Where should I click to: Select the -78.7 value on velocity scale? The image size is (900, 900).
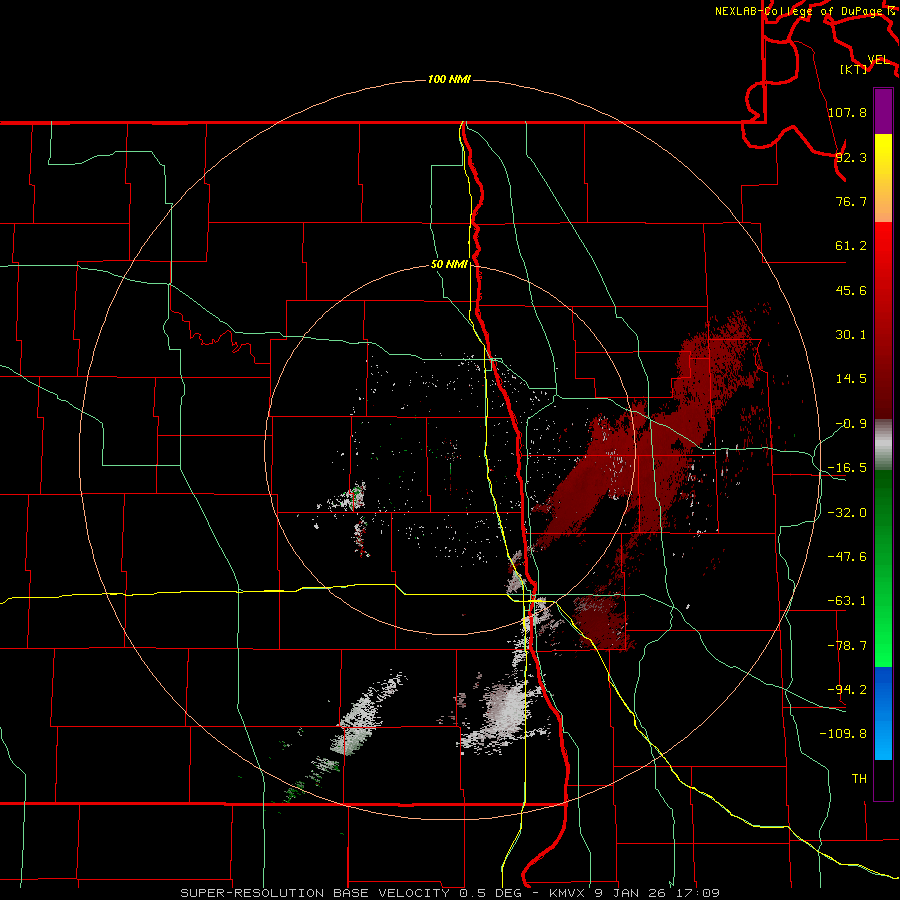coord(847,646)
